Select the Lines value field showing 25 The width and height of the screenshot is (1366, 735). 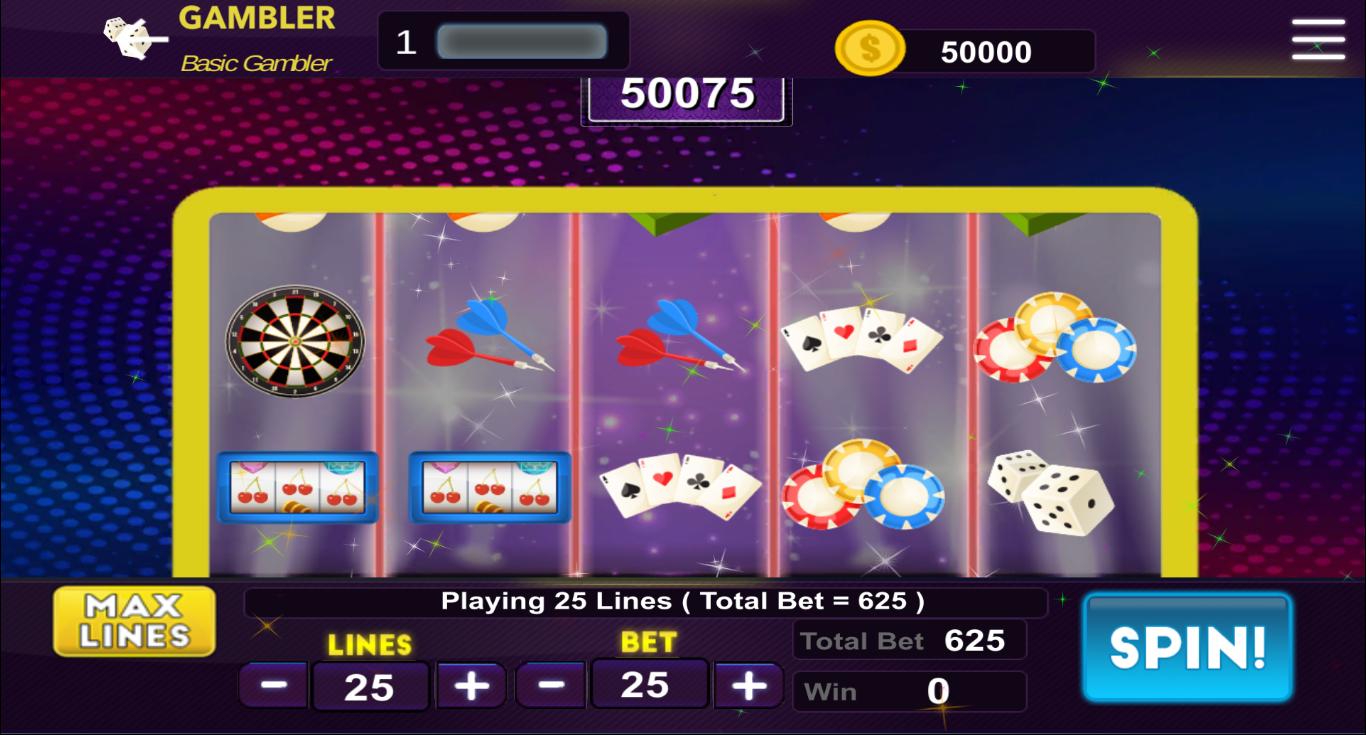point(370,687)
